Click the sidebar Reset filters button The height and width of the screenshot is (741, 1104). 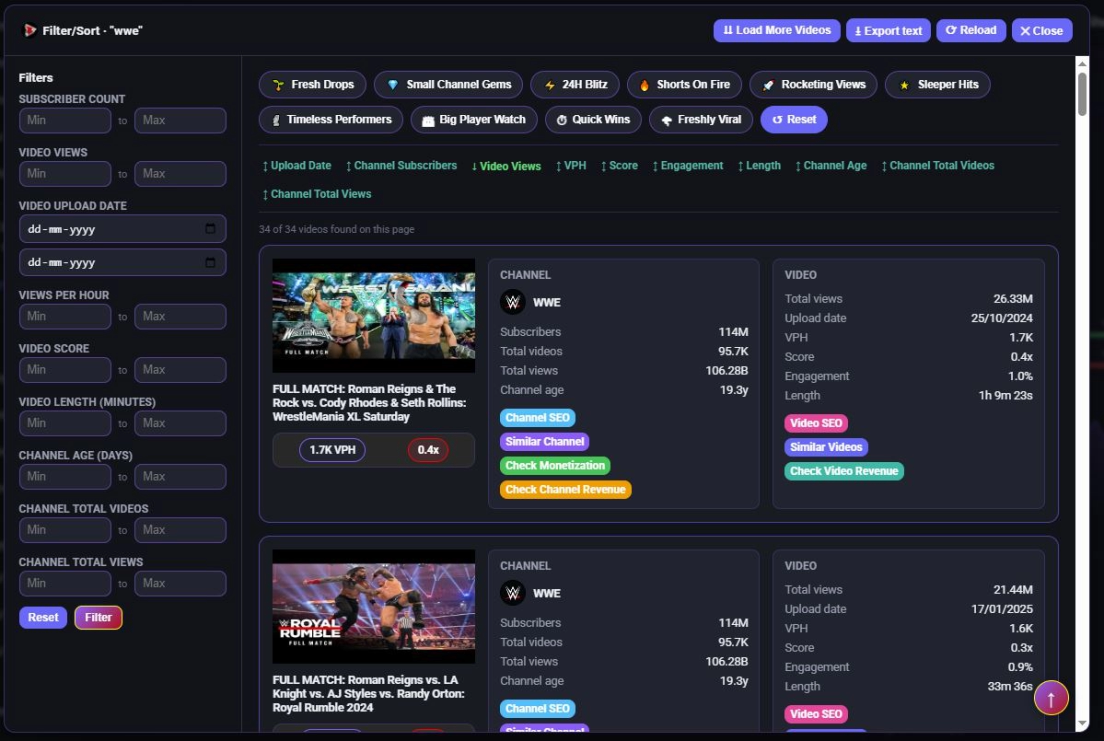[x=43, y=617]
